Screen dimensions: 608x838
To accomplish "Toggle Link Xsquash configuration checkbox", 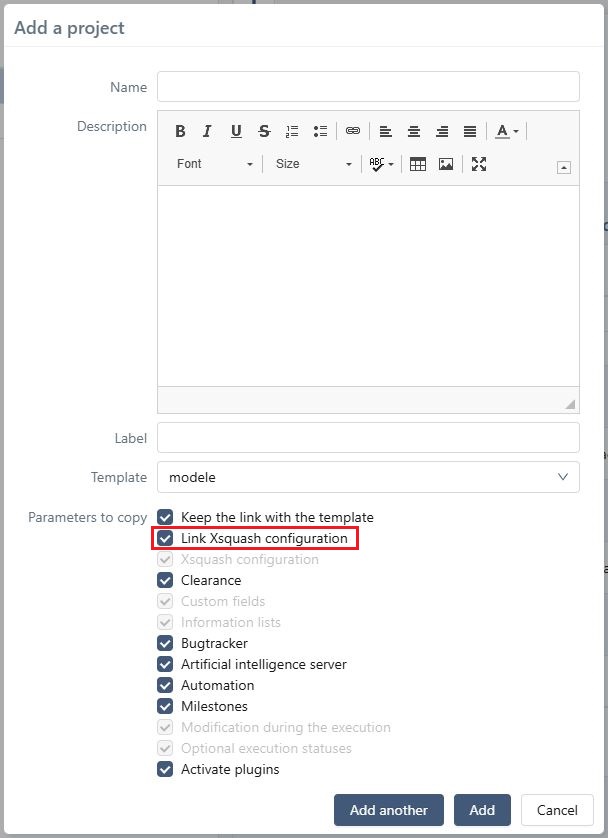I will [x=166, y=538].
